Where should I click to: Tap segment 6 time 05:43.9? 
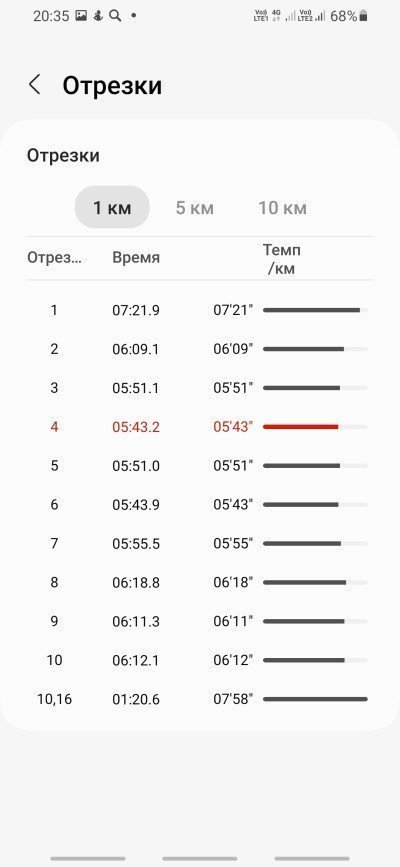136,505
